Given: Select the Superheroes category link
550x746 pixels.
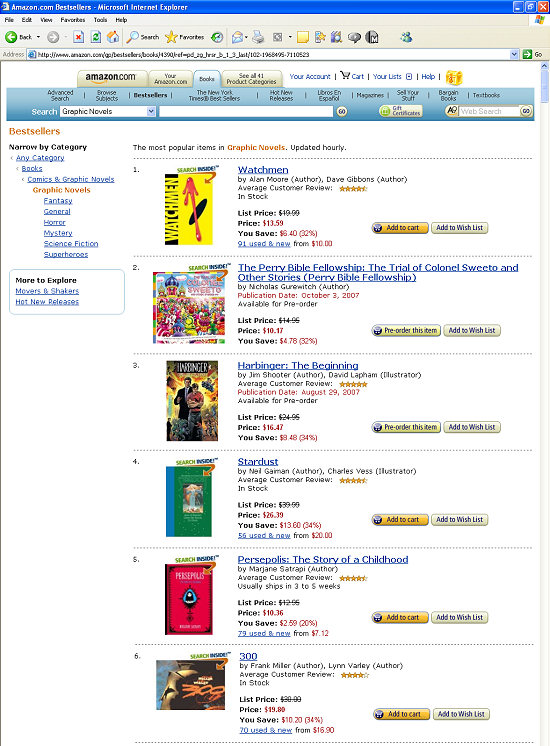Looking at the screenshot, I should click(66, 255).
